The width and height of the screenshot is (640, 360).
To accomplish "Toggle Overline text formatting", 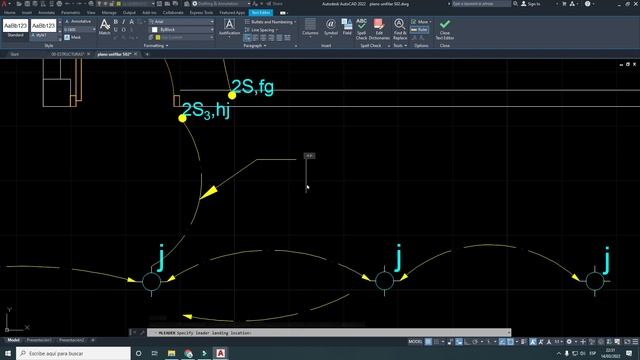I will tap(124, 30).
